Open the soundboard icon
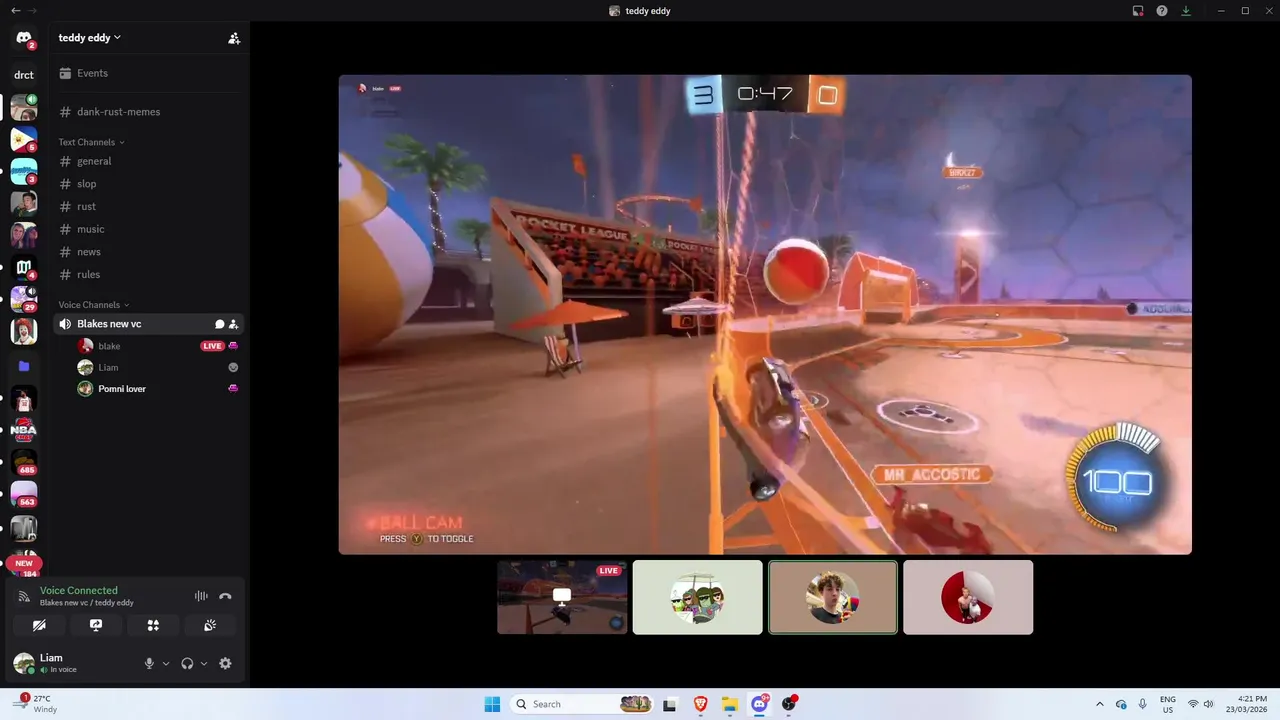The image size is (1280, 720). point(210,625)
